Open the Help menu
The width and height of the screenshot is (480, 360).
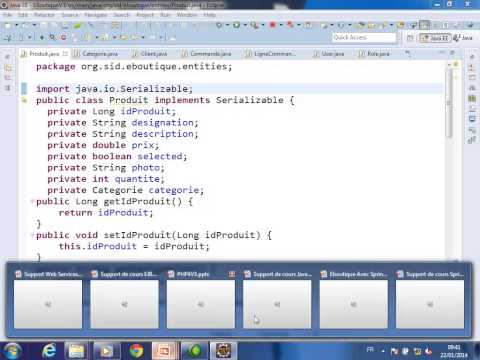coord(210,15)
